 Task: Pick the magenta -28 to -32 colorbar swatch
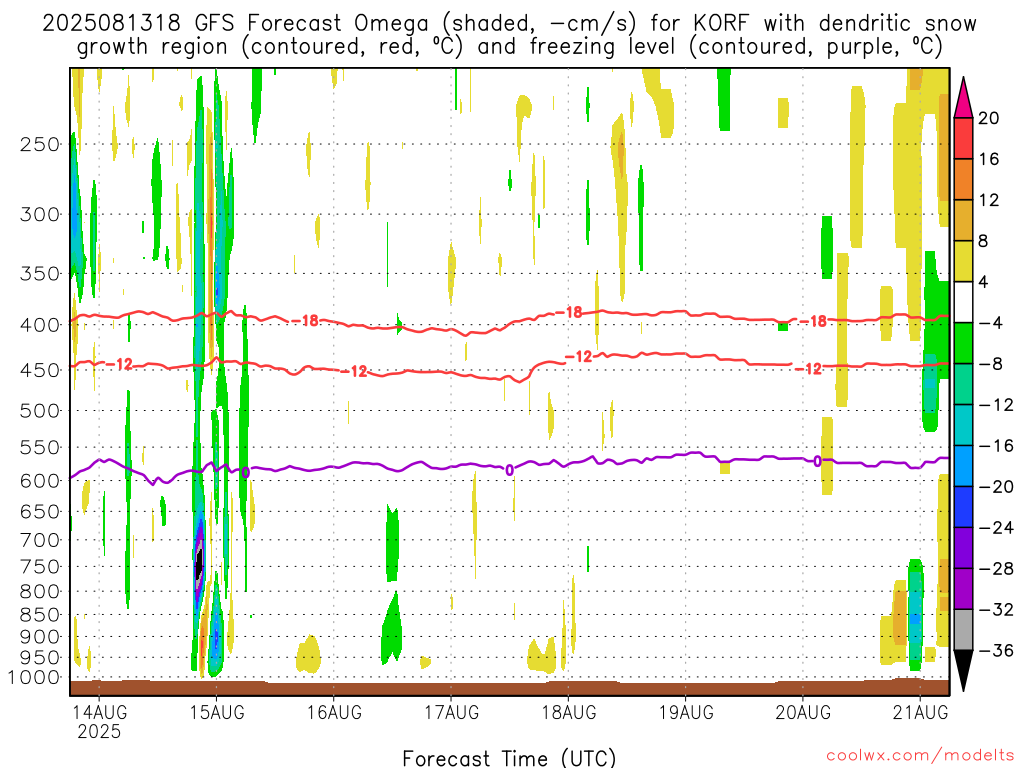963,589
